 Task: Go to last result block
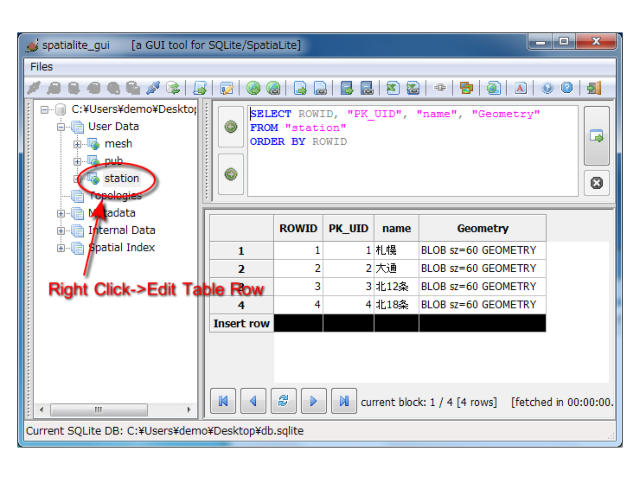(344, 401)
